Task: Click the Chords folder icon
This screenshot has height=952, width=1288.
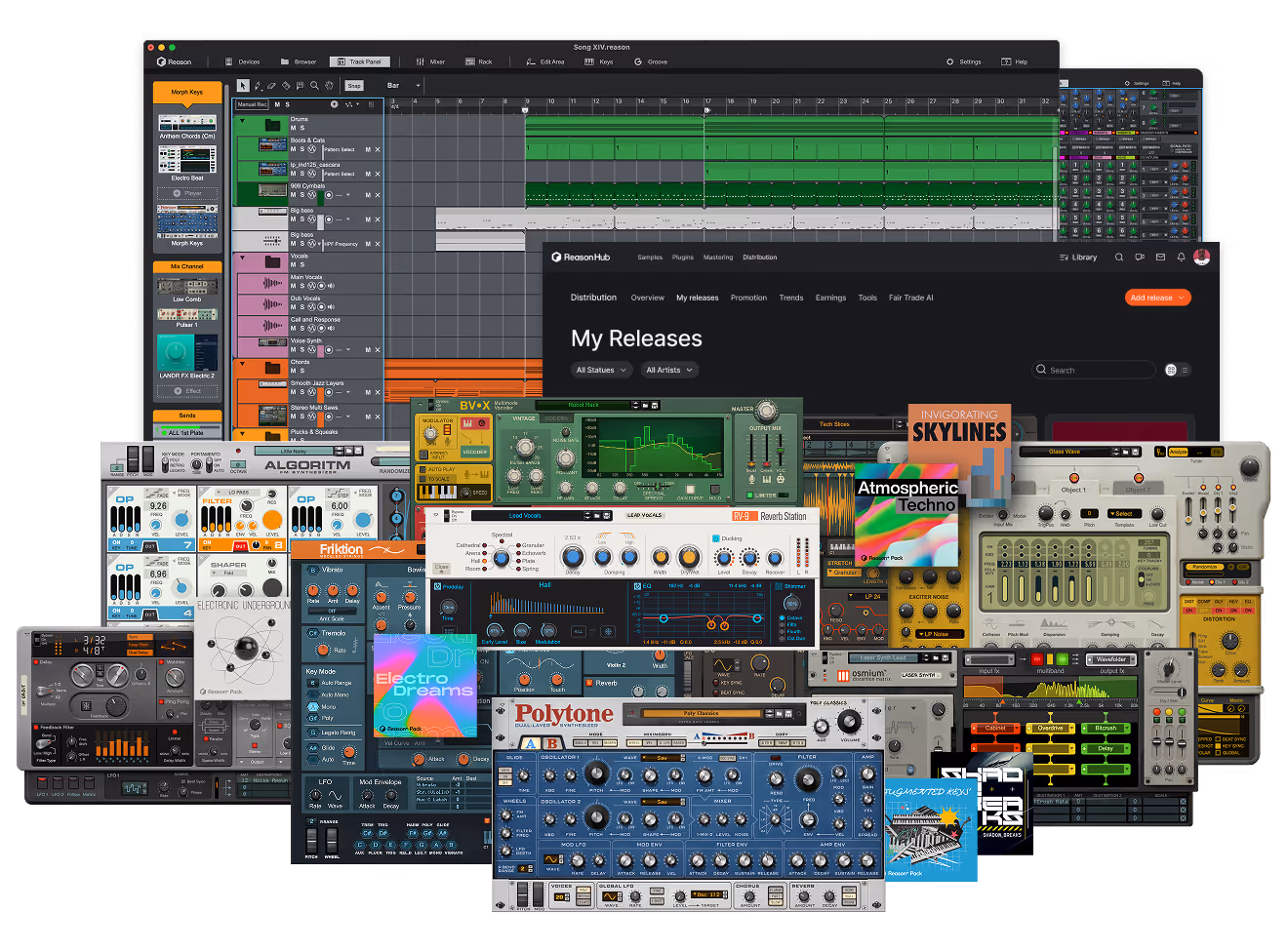Action: [272, 368]
